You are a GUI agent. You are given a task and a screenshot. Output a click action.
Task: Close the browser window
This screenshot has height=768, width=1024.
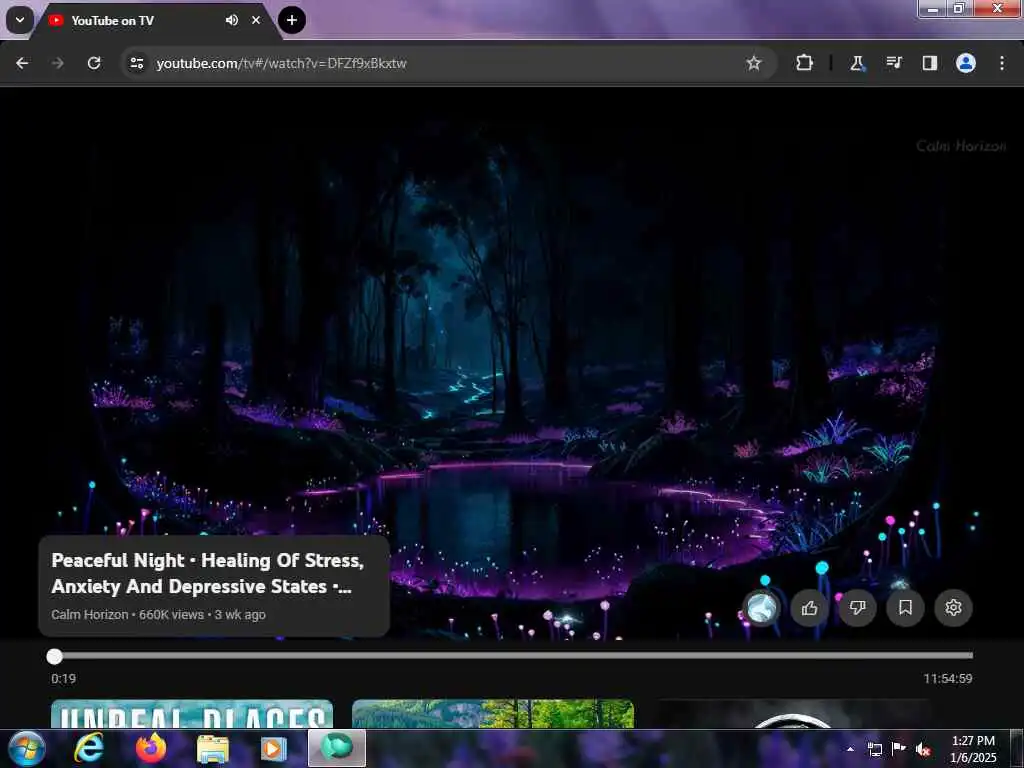(997, 8)
